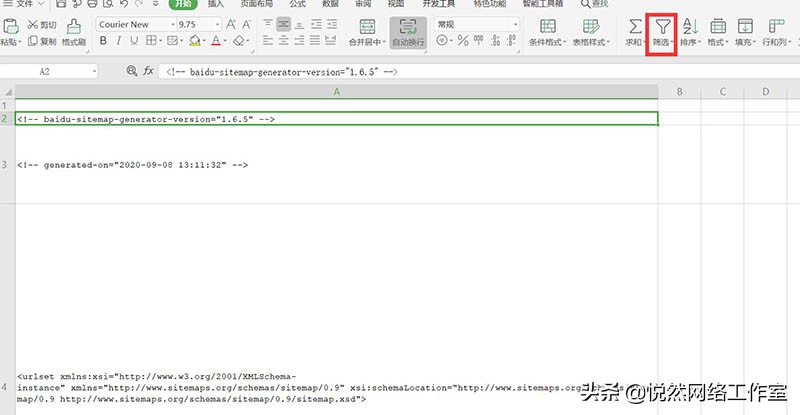Screen dimensions: 800x415
Task: Switch to the Insert (插入) tab
Action: click(216, 4)
